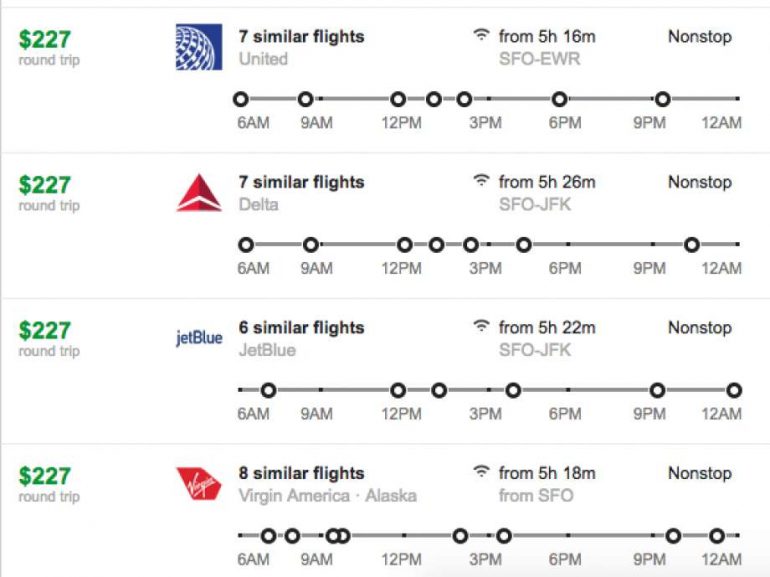
Task: Select the last Delta flight marker before 12AM
Action: pos(692,245)
